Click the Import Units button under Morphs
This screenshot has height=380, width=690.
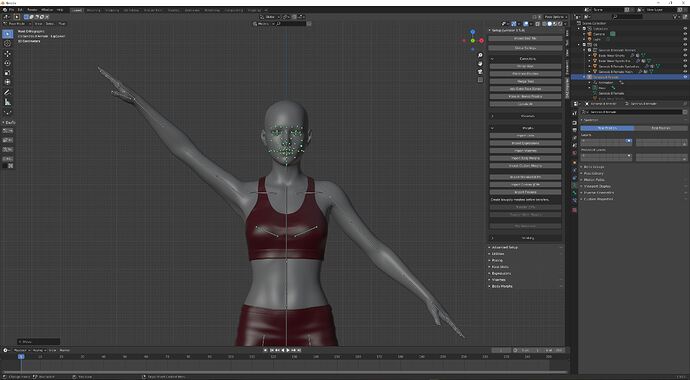[525, 135]
